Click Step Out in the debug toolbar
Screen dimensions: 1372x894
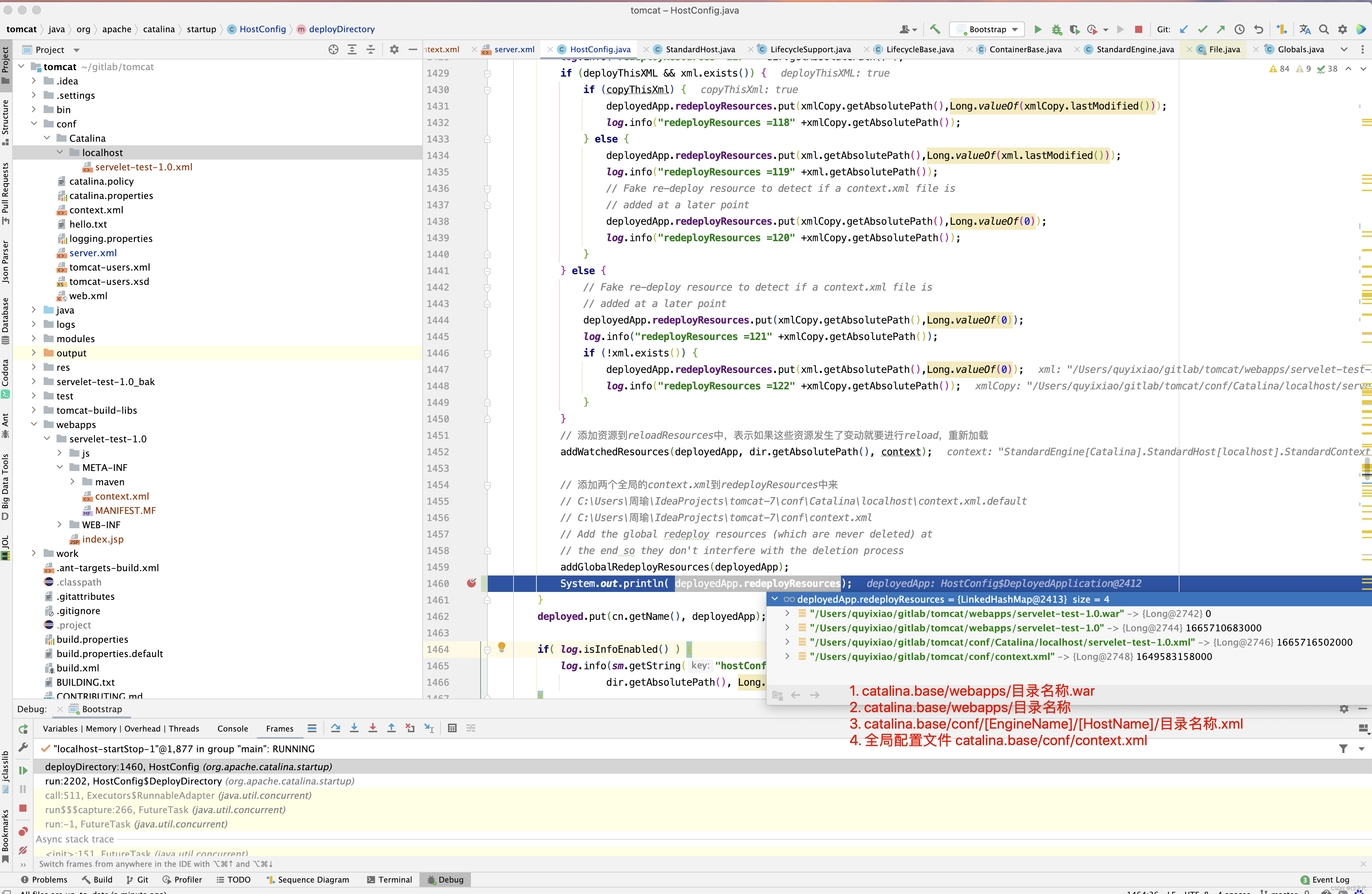(x=391, y=728)
